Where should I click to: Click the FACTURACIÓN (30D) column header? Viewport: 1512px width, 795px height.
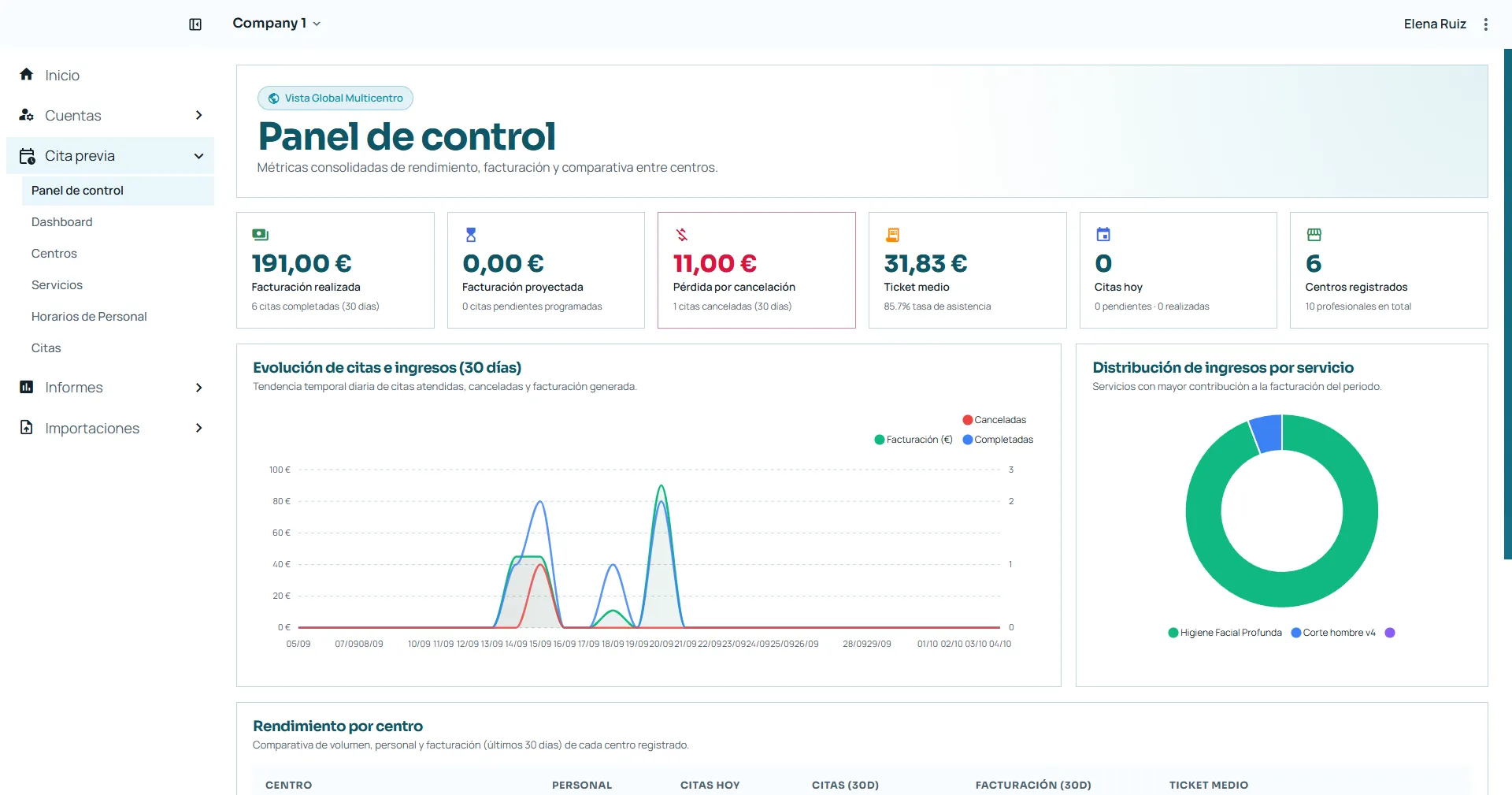pos(1033,785)
